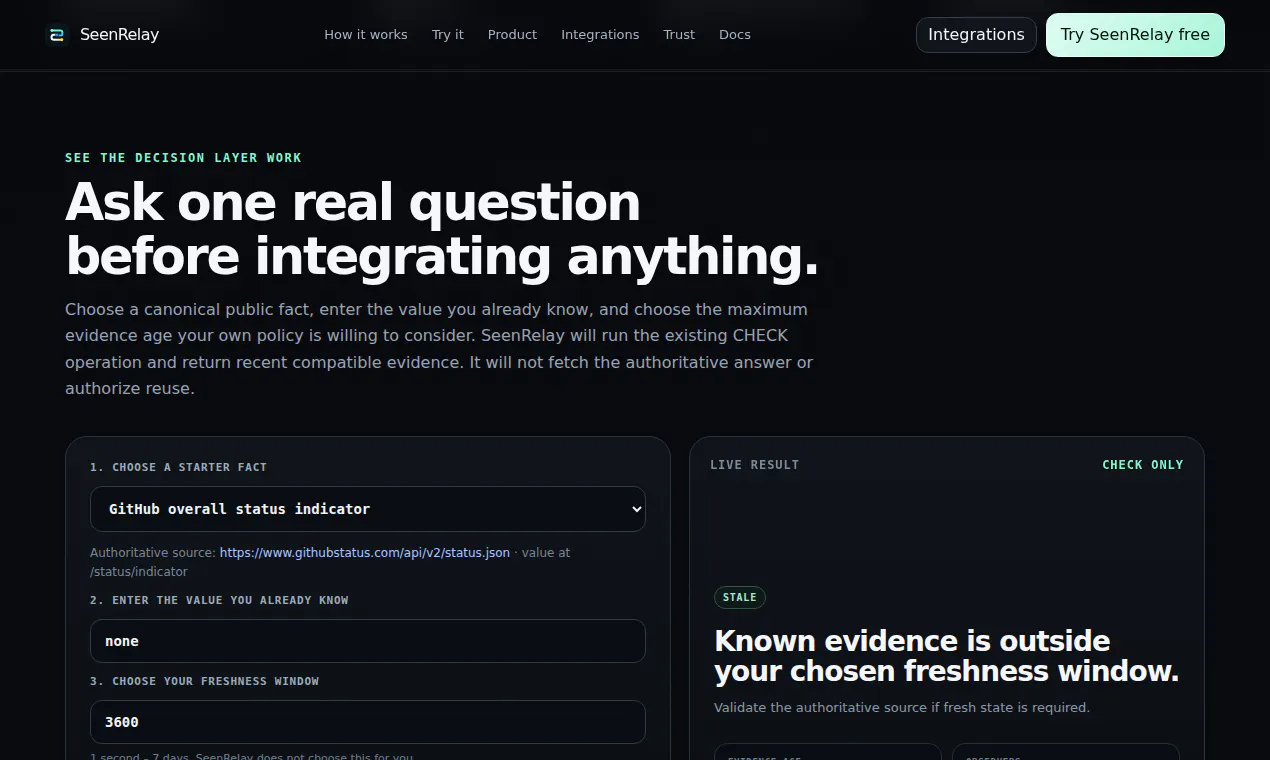Click the LIVE RESULT label
This screenshot has height=760, width=1270.
755,465
